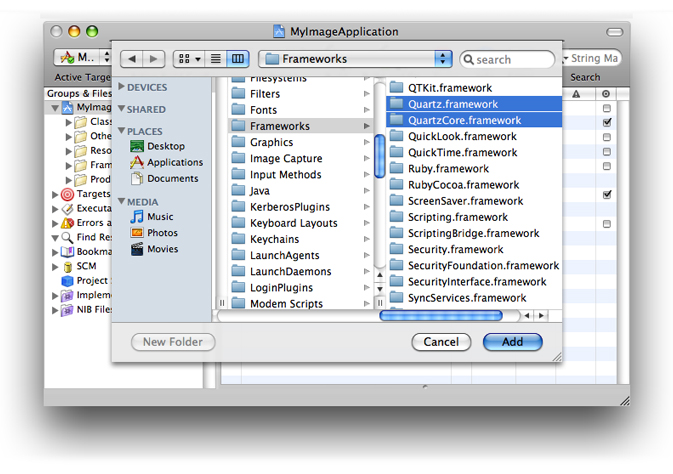Click the Add button
Screen dimensions: 673x474
(x=512, y=342)
